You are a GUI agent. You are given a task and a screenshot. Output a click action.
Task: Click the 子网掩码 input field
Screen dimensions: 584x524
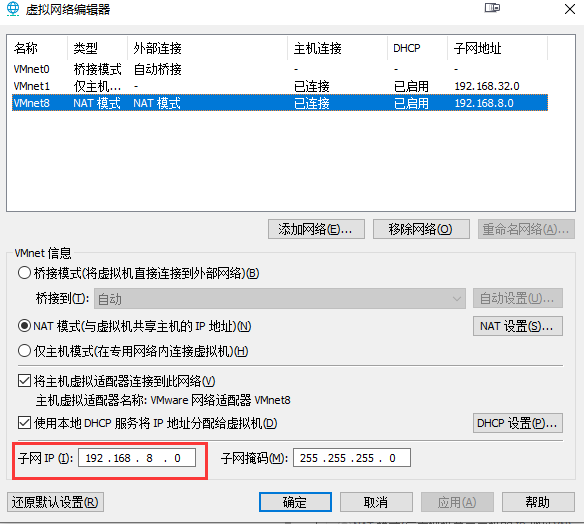352,458
